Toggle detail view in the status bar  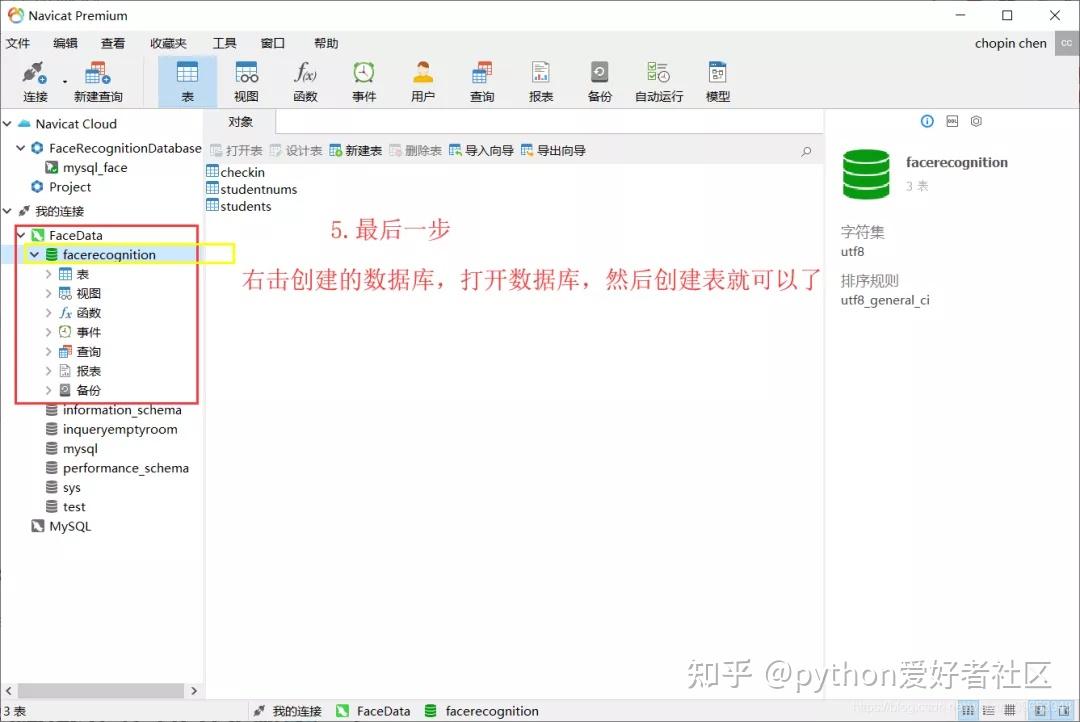coord(1009,710)
